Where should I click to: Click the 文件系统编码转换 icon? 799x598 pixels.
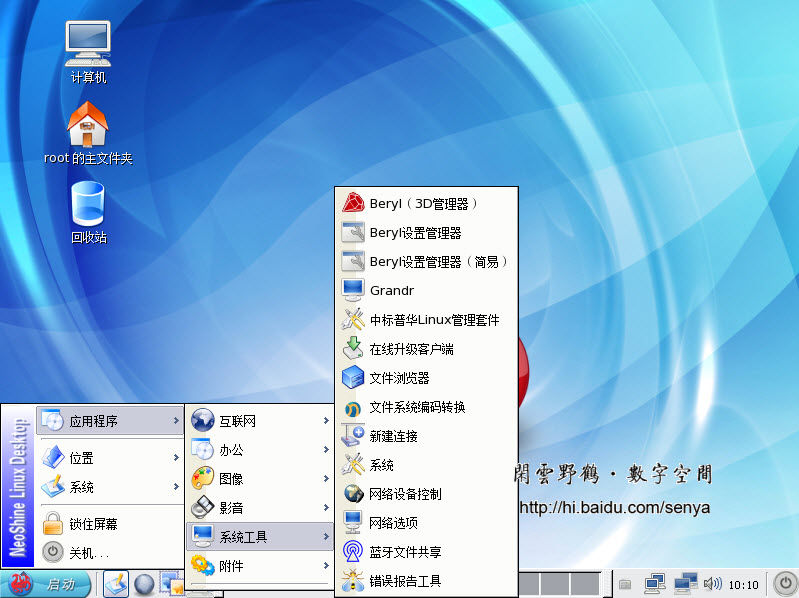click(x=353, y=407)
